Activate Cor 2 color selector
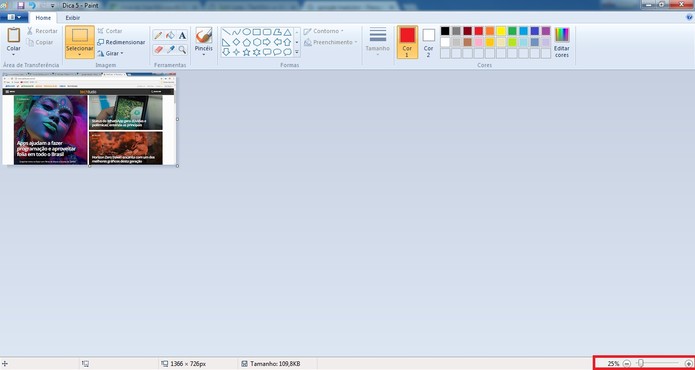The height and width of the screenshot is (370, 695). click(429, 42)
